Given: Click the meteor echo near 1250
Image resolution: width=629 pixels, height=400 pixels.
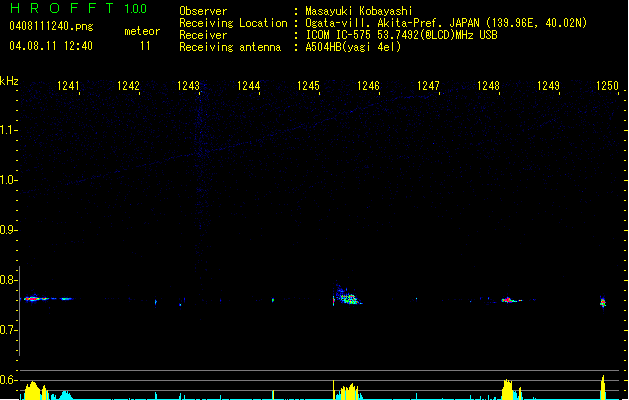Looking at the screenshot, I should 603,302.
